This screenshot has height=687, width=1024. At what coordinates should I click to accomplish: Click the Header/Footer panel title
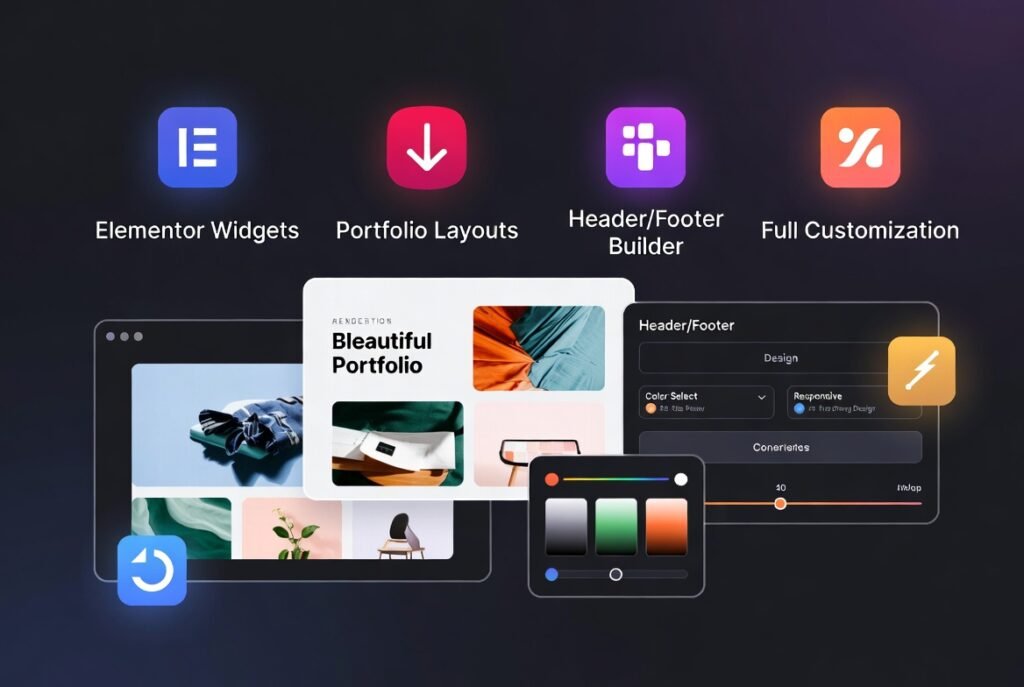[686, 325]
